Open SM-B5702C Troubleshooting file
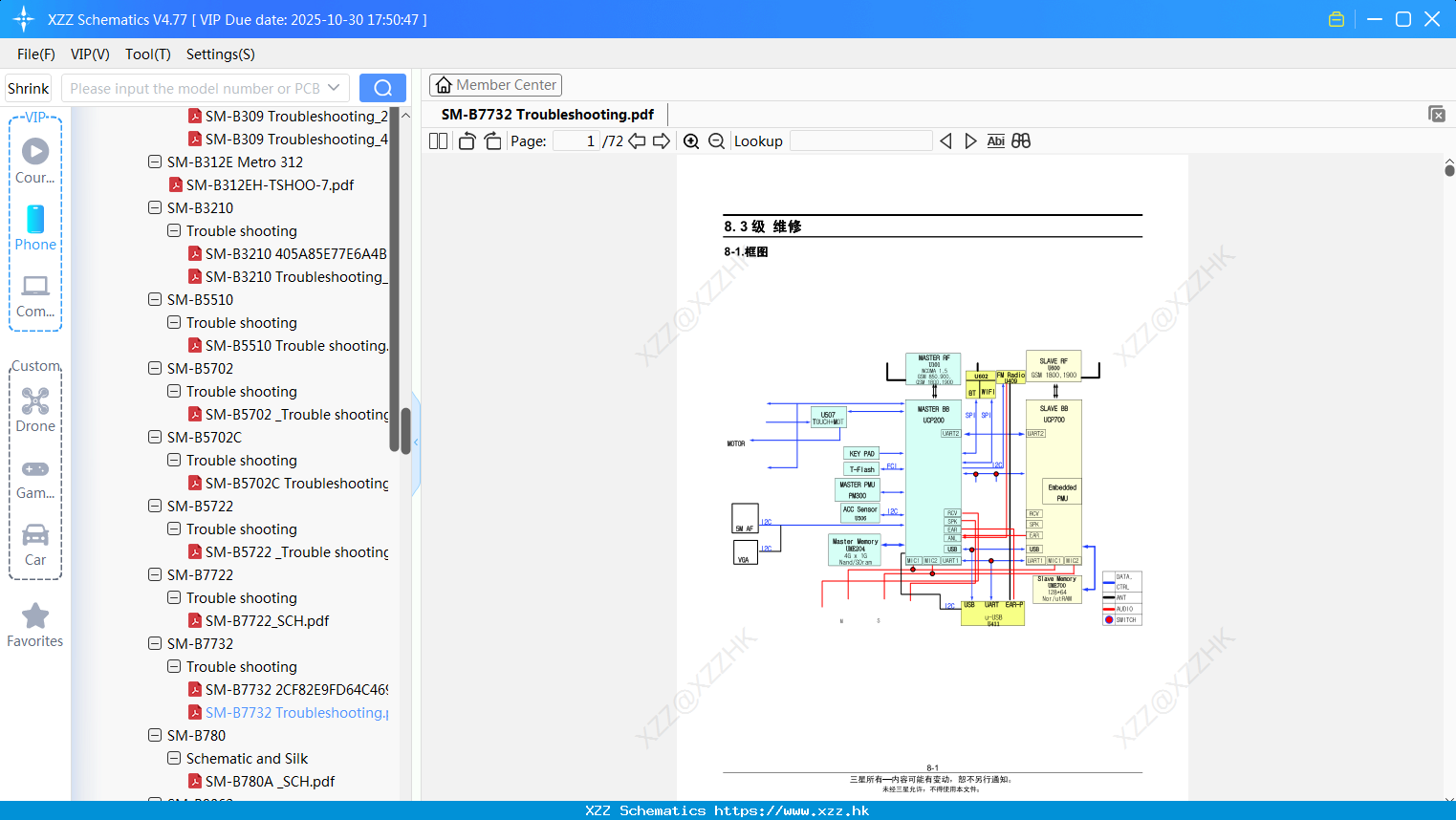This screenshot has height=820, width=1456. click(296, 483)
